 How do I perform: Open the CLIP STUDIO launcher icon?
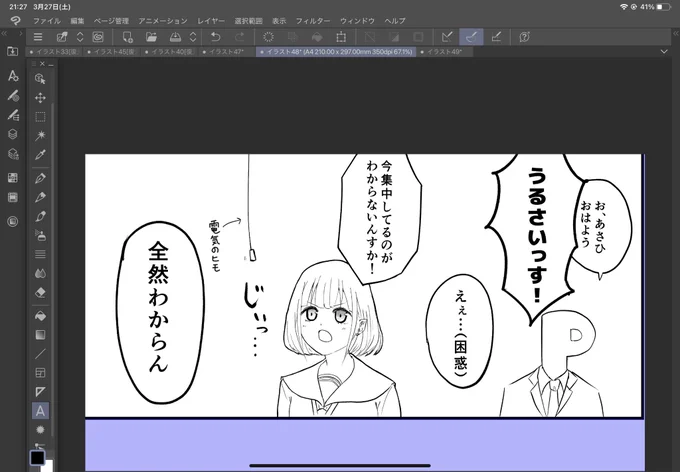(62, 37)
